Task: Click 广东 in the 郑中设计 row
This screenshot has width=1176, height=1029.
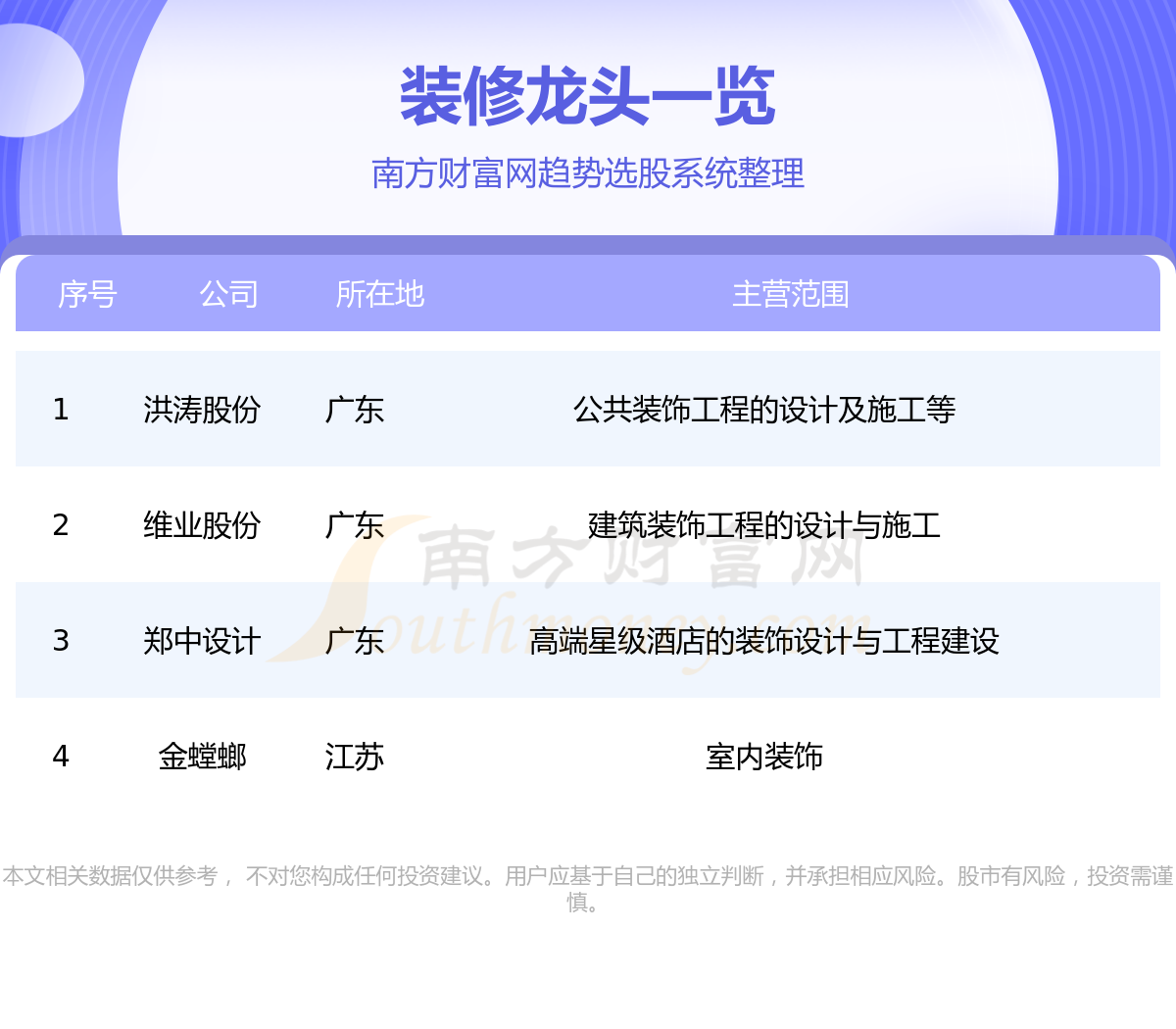Action: coord(355,641)
